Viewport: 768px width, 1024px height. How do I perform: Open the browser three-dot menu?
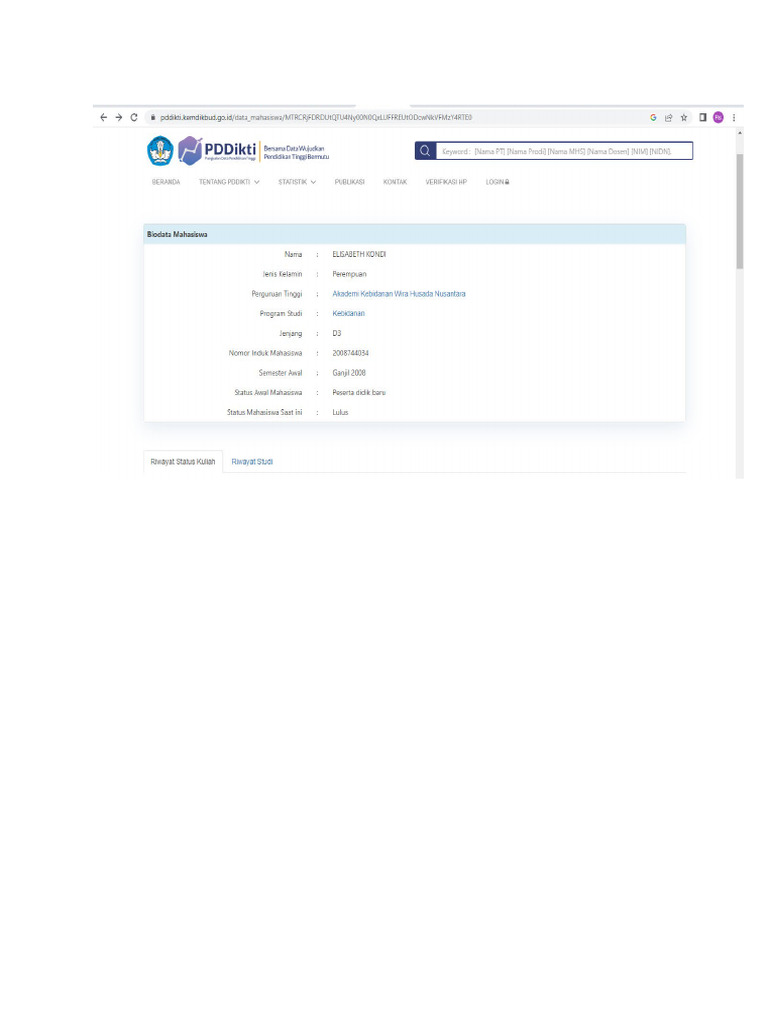[734, 118]
